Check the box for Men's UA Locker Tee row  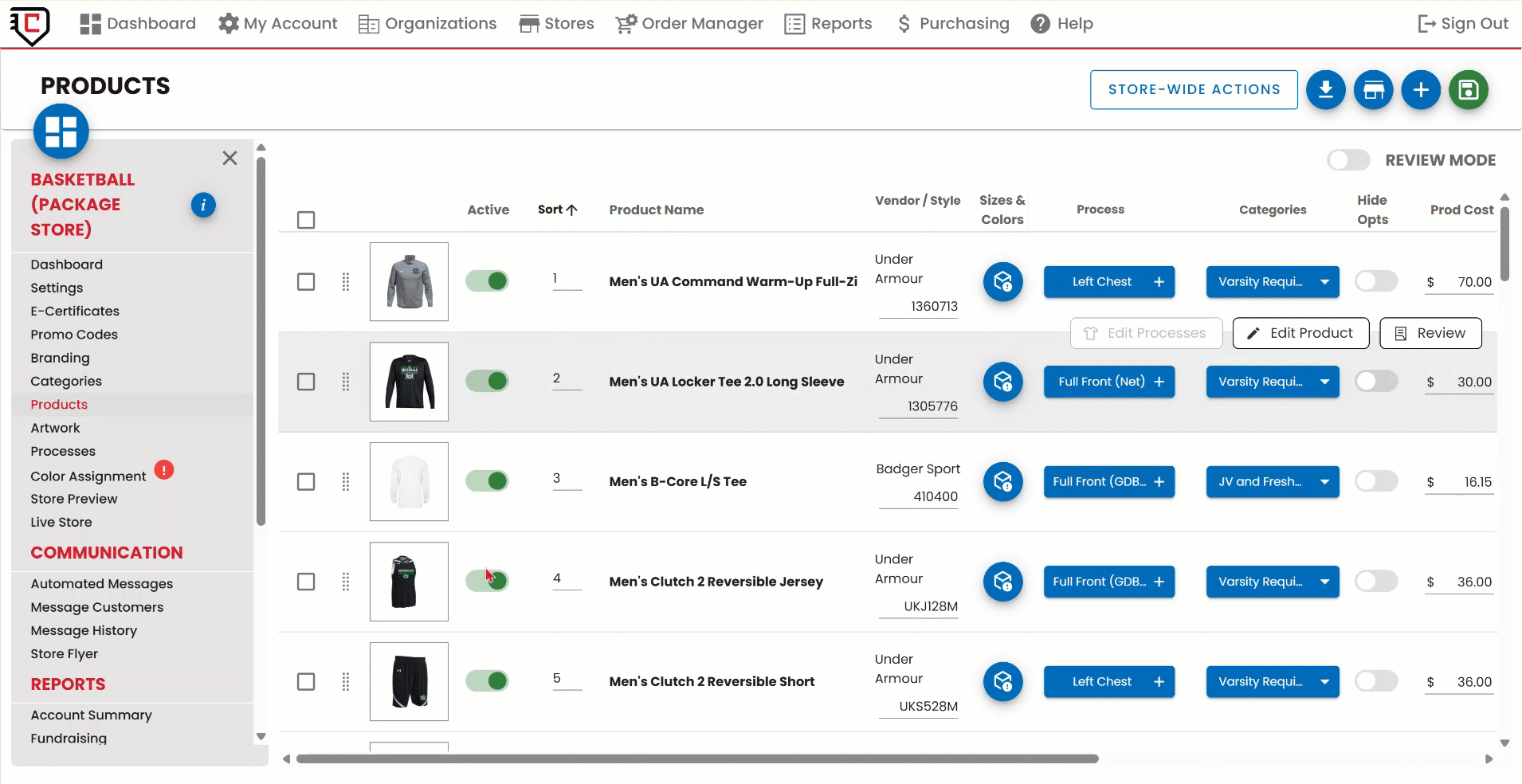coord(306,382)
